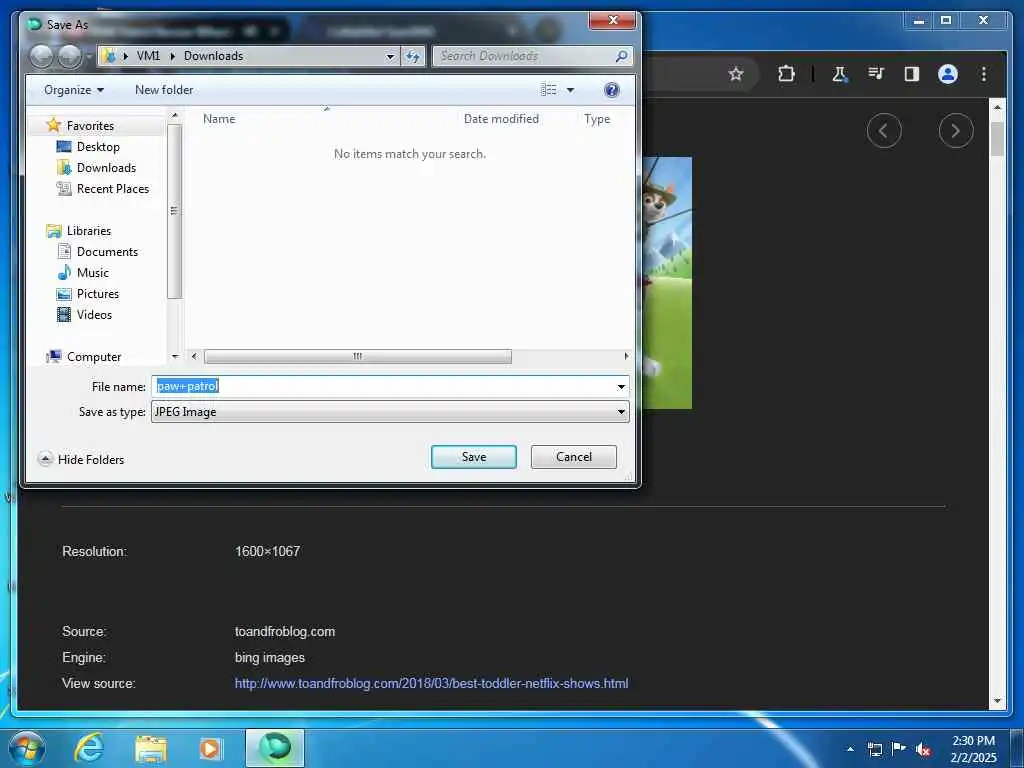1024x768 pixels.
Task: Click the horizontal scrollbar in file list
Action: pos(357,357)
